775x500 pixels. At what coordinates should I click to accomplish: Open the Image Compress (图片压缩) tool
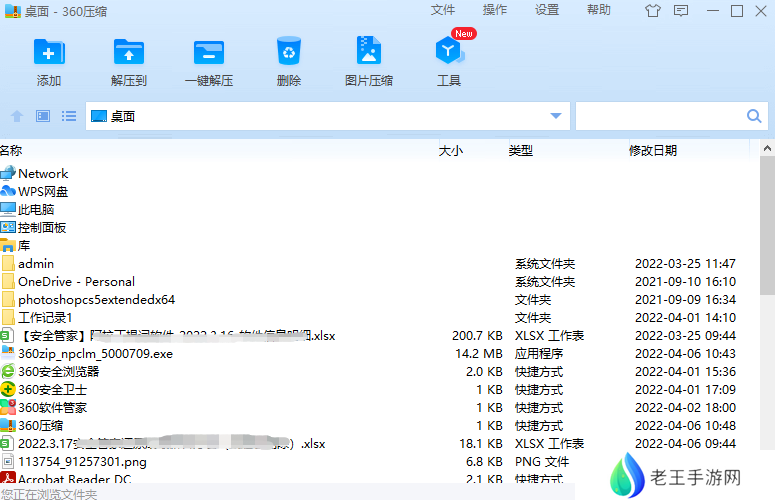(x=369, y=50)
